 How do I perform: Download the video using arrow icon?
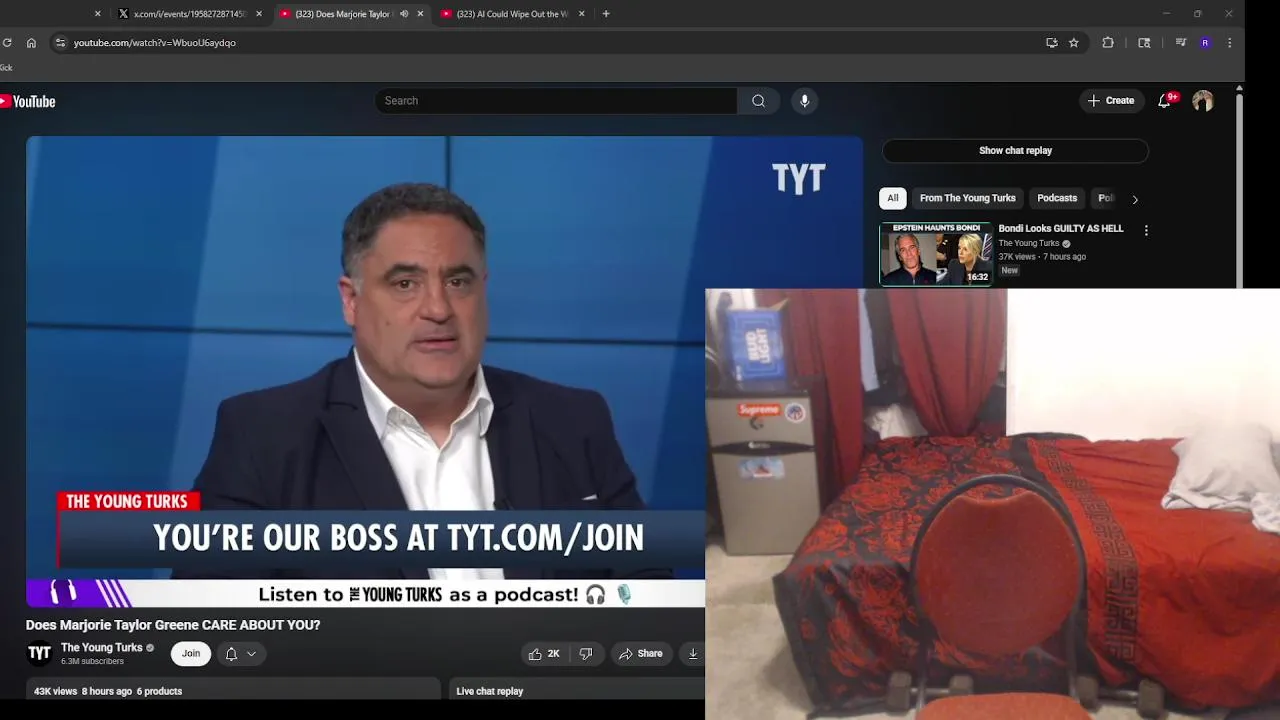coord(692,653)
